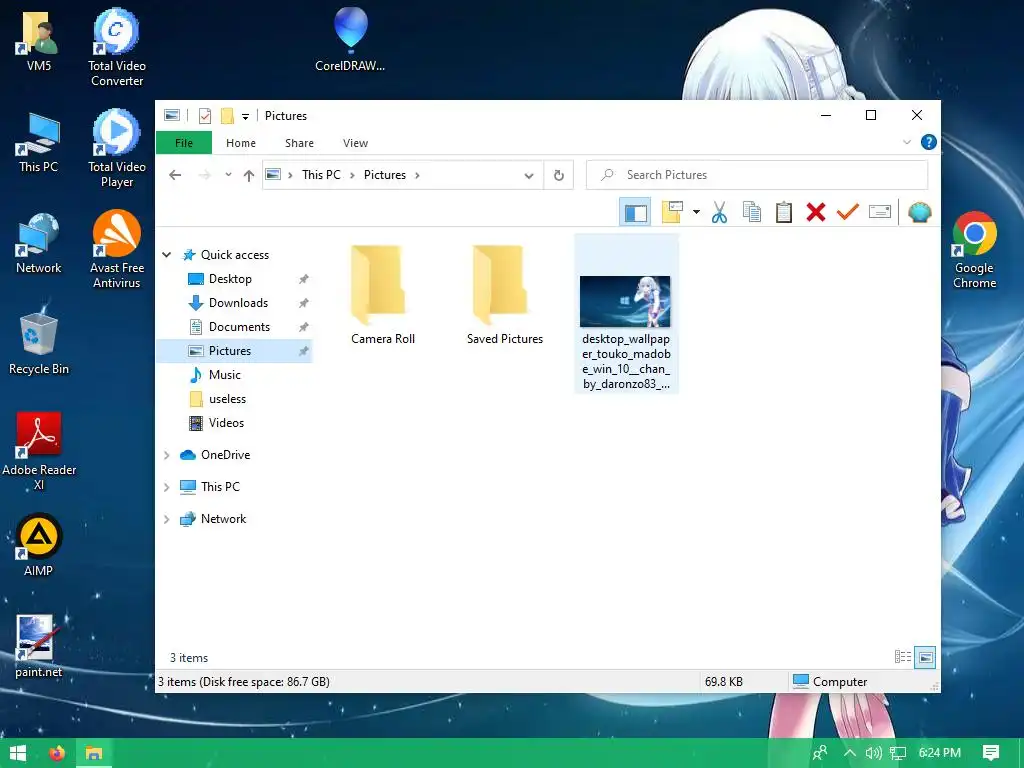1024x768 pixels.
Task: Click the People icon in taskbar
Action: 820,753
